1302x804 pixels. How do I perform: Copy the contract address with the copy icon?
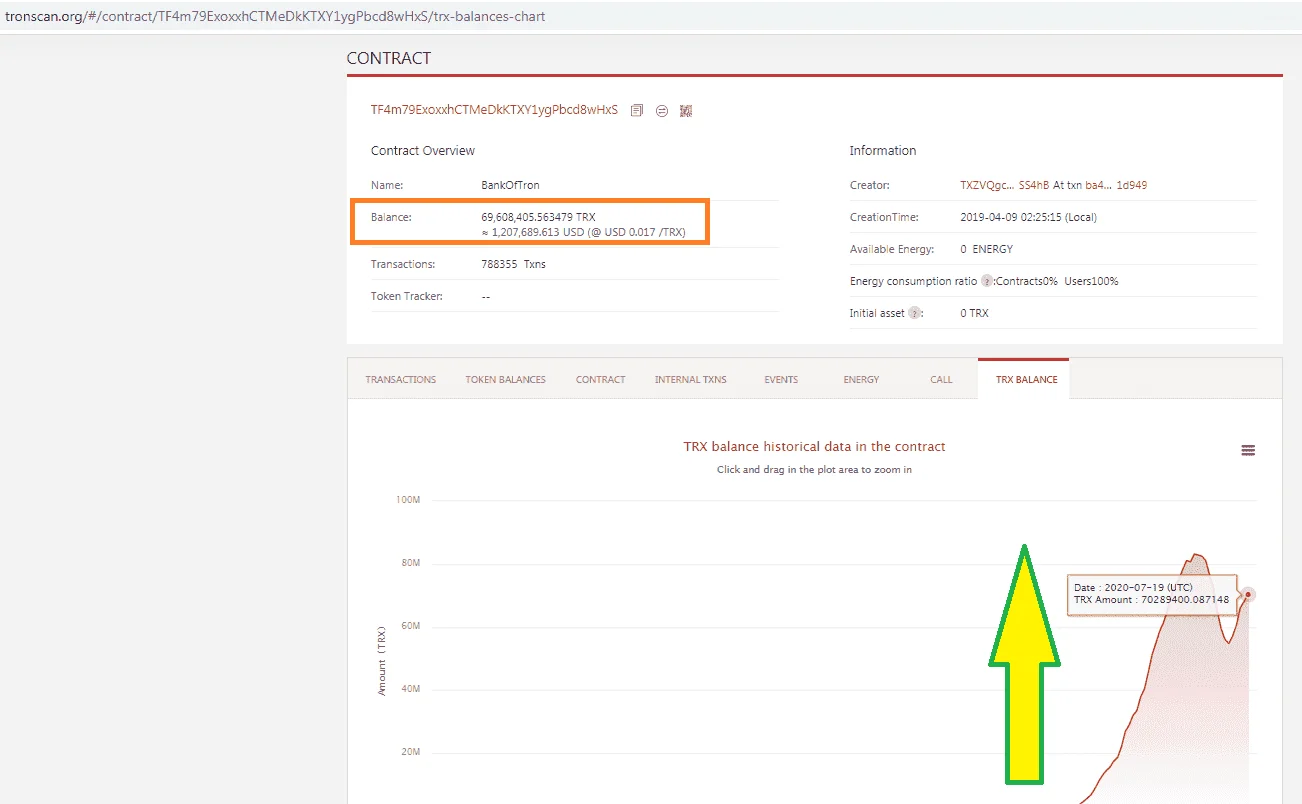click(637, 110)
